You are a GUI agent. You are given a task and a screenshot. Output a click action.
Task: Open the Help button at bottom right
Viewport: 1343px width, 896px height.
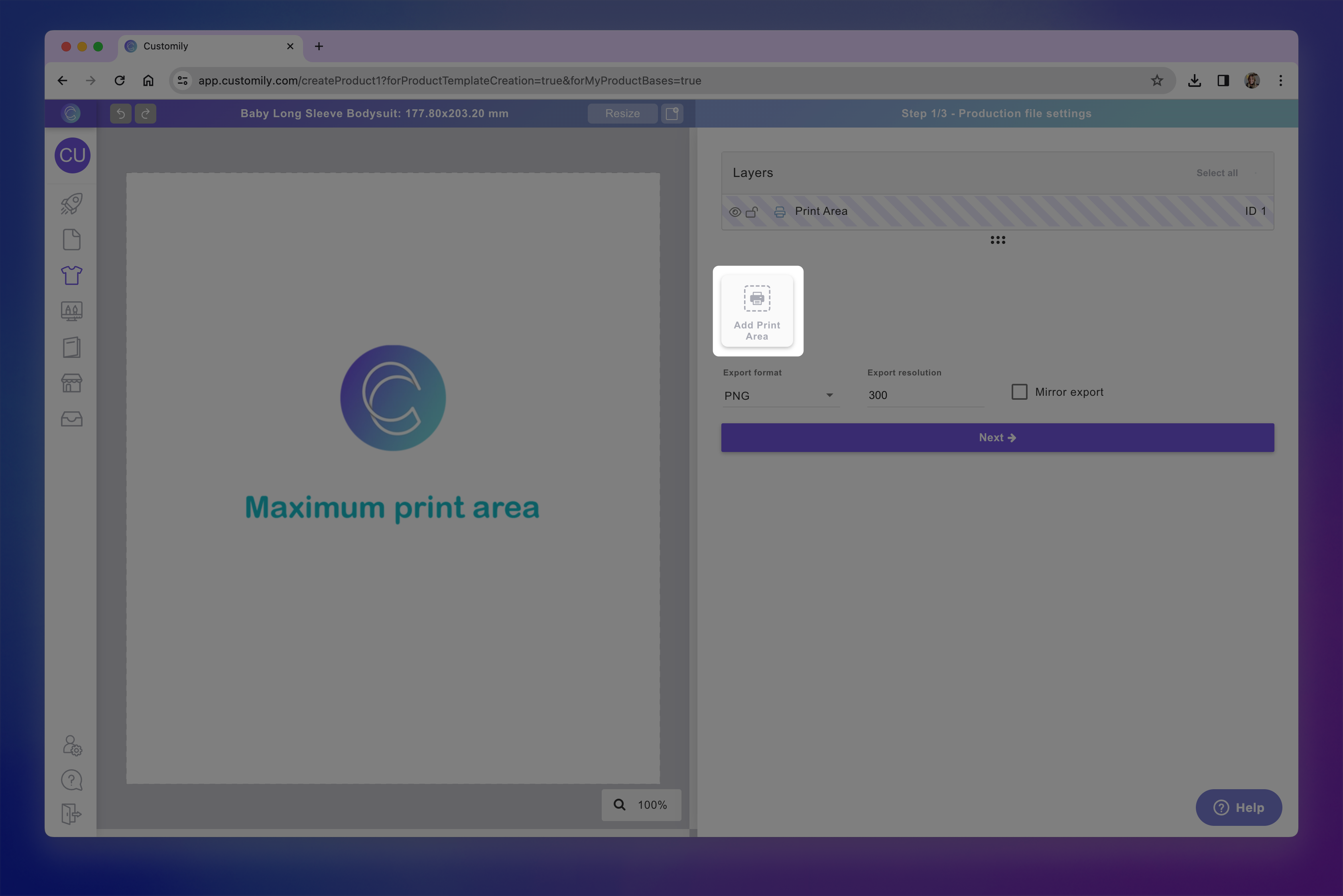[x=1239, y=808]
